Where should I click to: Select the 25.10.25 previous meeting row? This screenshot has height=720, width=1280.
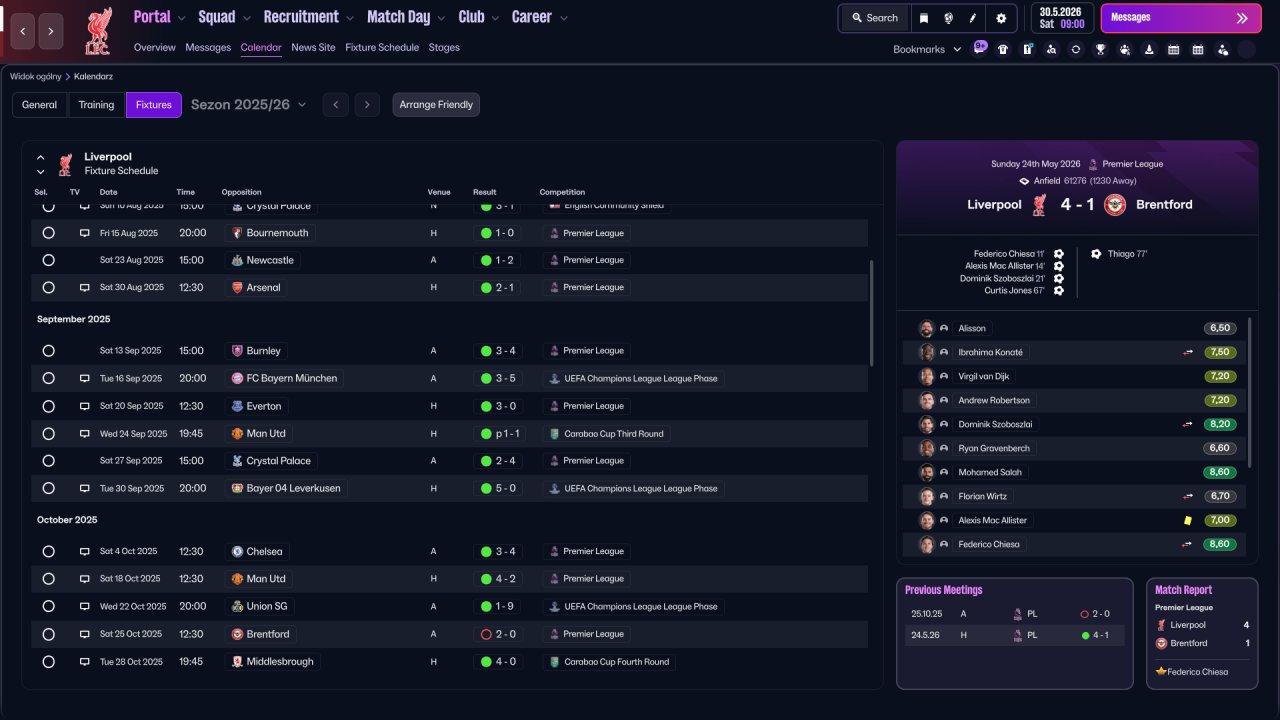(1014, 614)
